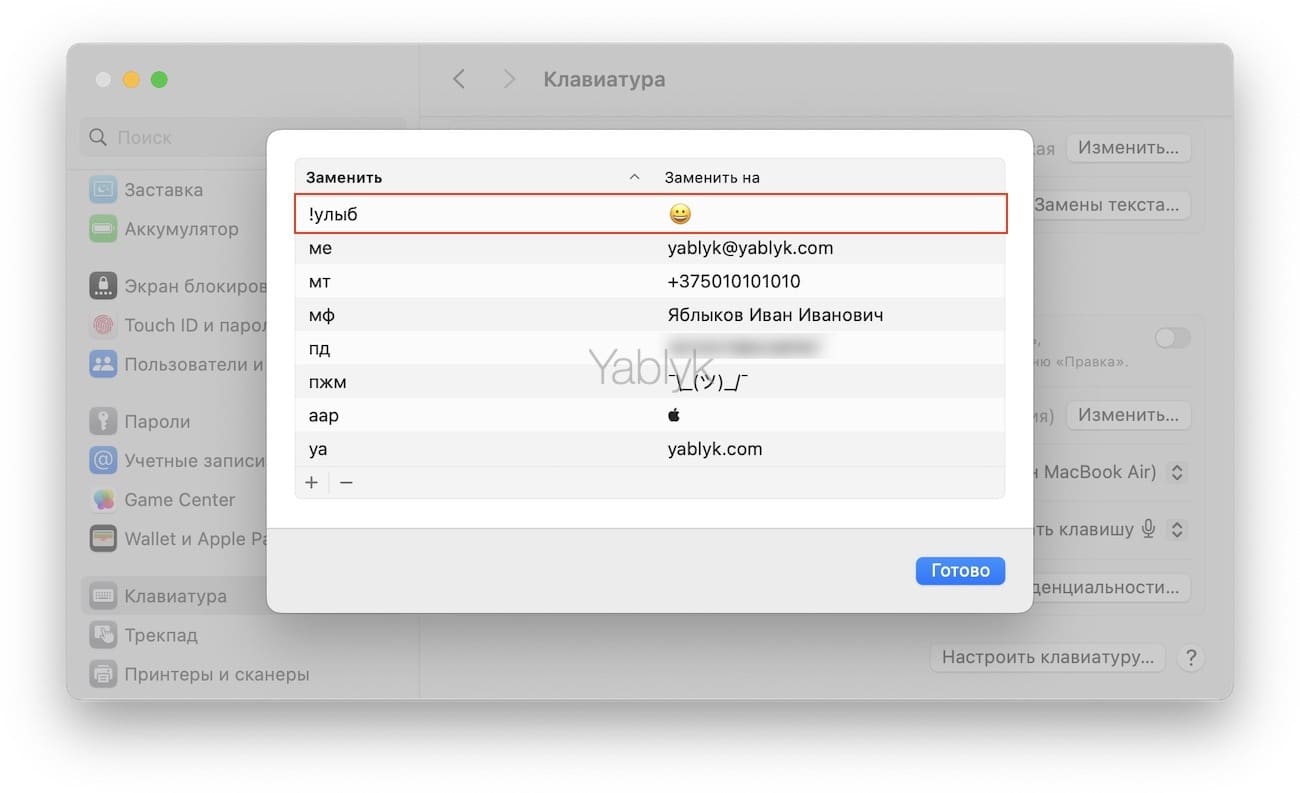Open Аккумулятор settings in sidebar
Viewport: 1300px width, 793px height.
[x=181, y=229]
